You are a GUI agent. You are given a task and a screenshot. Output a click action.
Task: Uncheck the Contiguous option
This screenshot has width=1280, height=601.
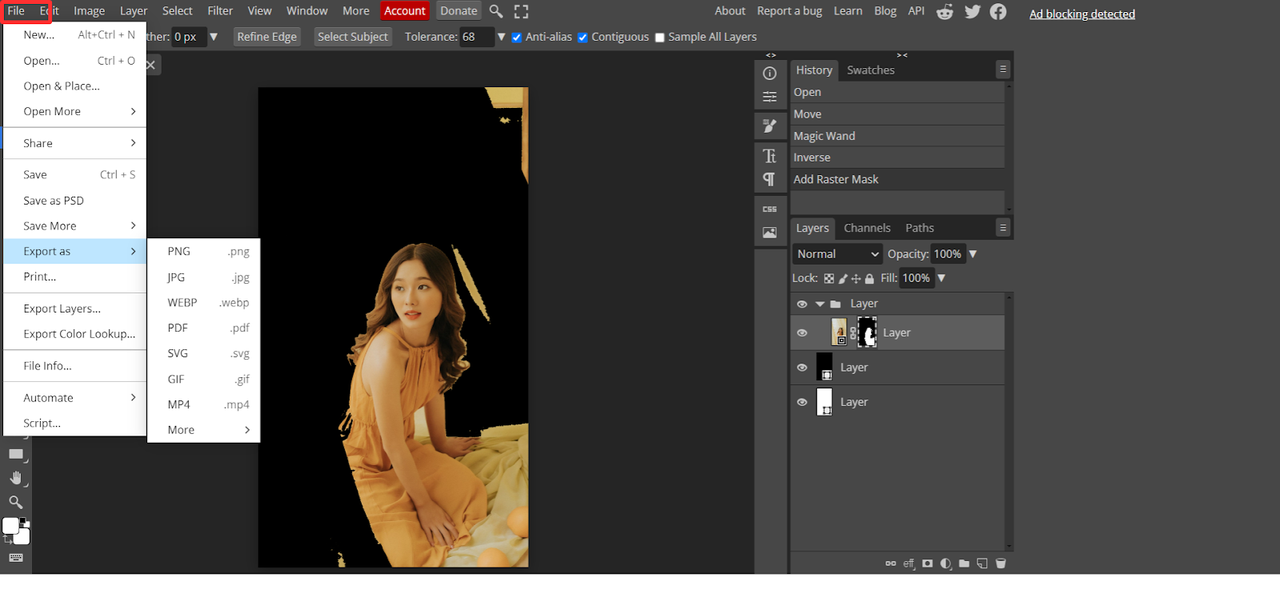coord(583,37)
